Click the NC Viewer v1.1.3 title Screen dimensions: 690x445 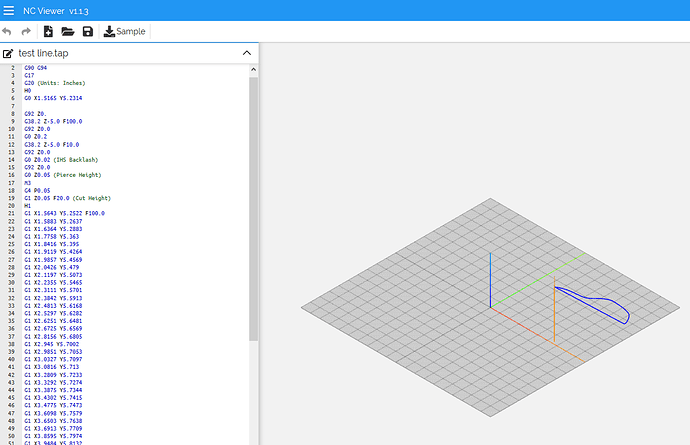56,11
